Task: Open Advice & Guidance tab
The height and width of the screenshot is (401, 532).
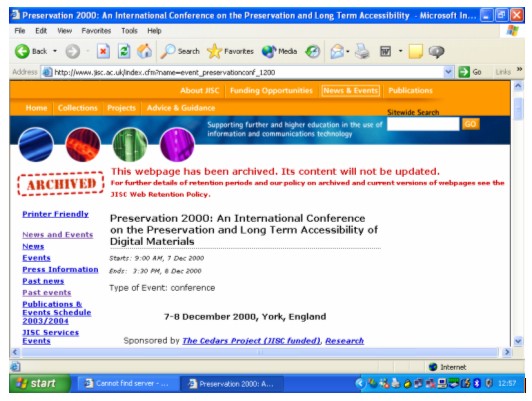Action: pos(181,108)
